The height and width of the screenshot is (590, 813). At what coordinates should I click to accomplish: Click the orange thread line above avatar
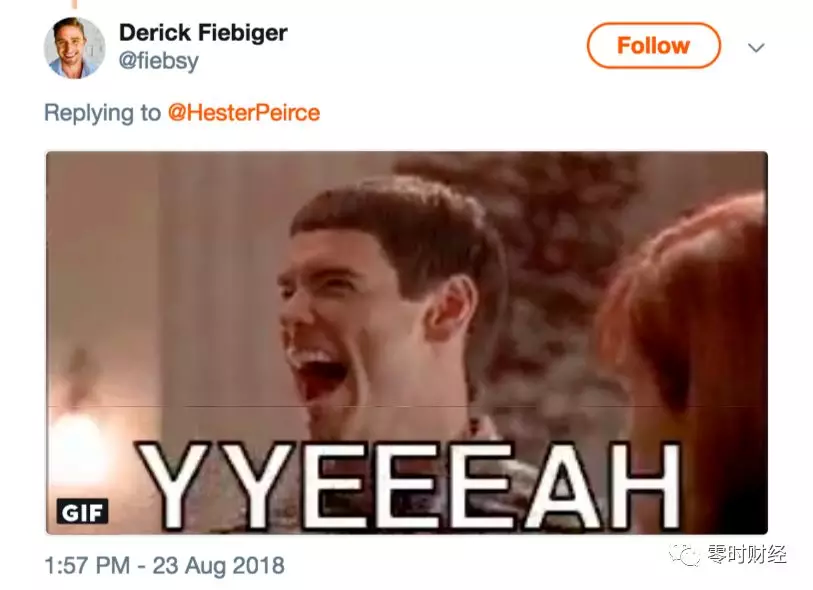(75, 4)
